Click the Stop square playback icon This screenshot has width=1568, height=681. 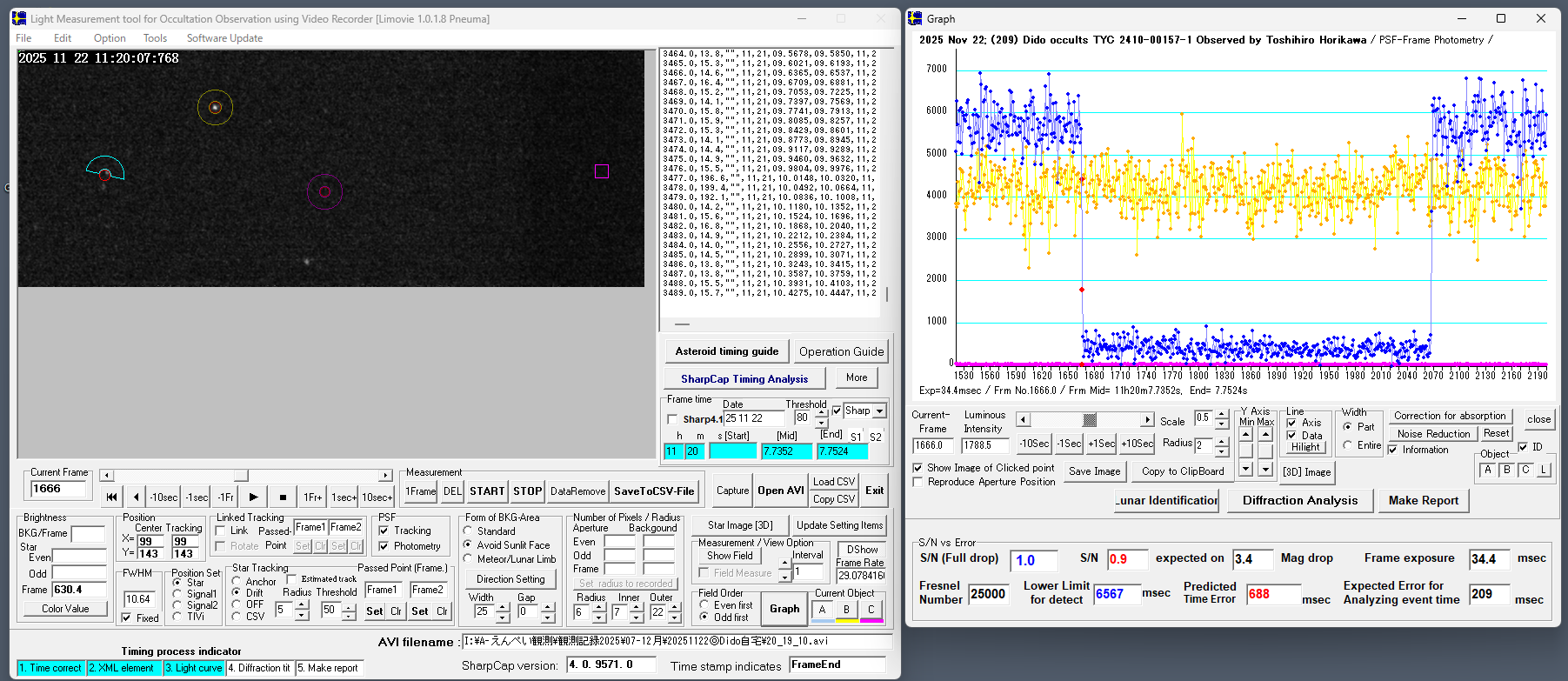click(x=283, y=497)
